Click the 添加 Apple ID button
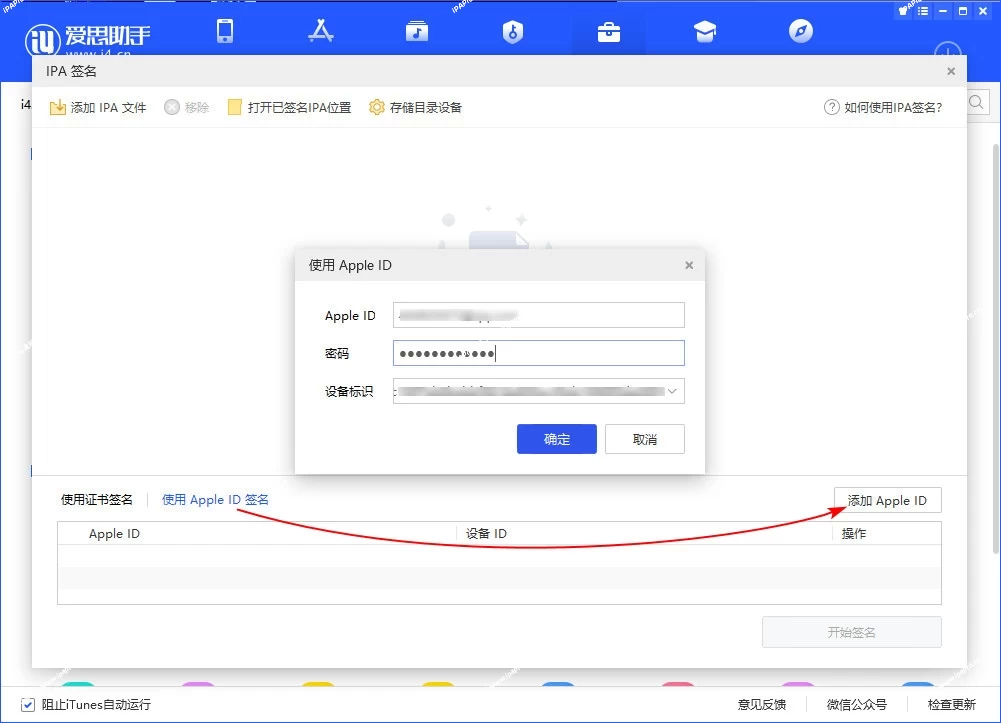This screenshot has height=723, width=1001. [x=887, y=499]
